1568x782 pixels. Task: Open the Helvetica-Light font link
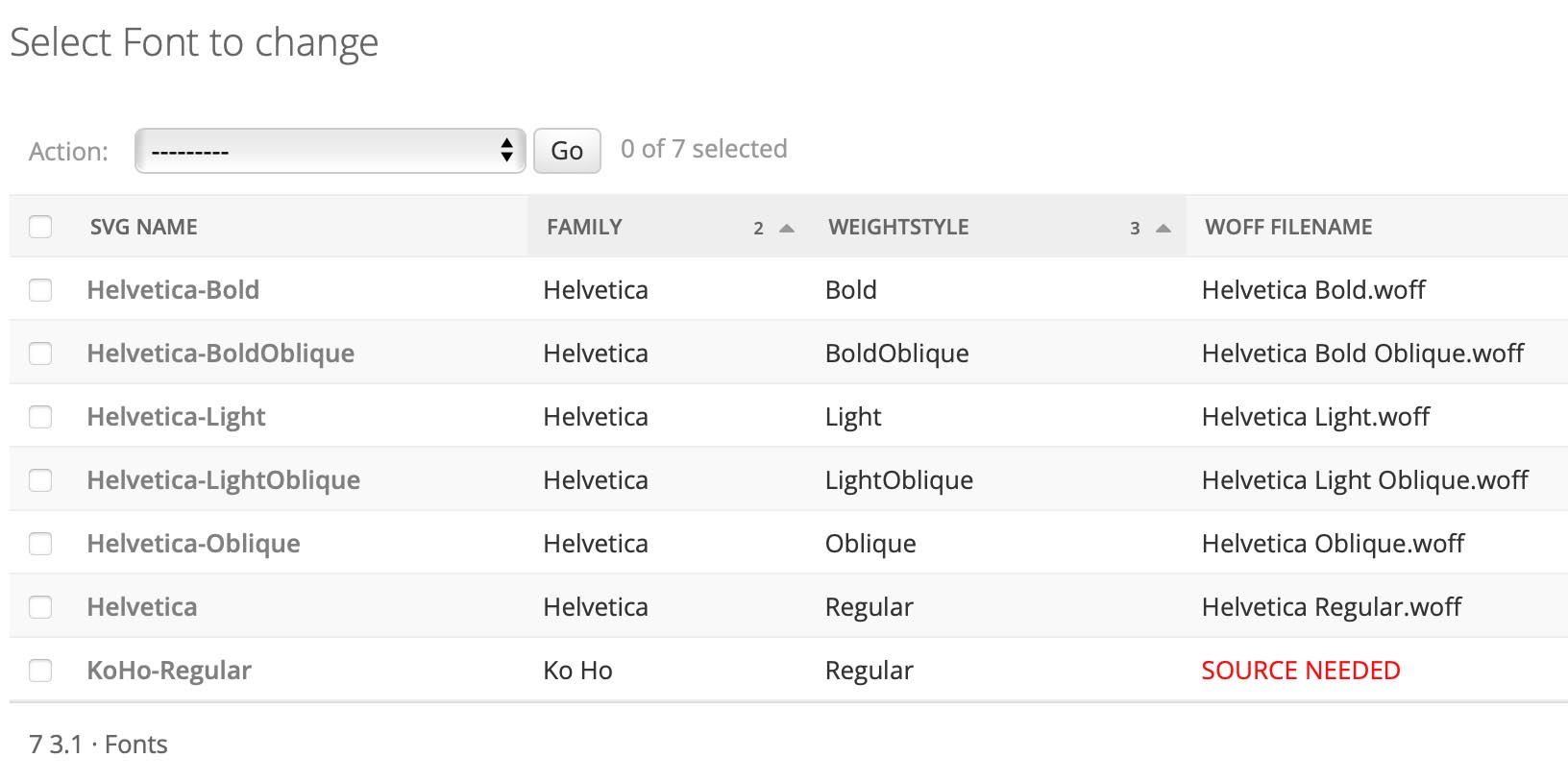coord(176,417)
